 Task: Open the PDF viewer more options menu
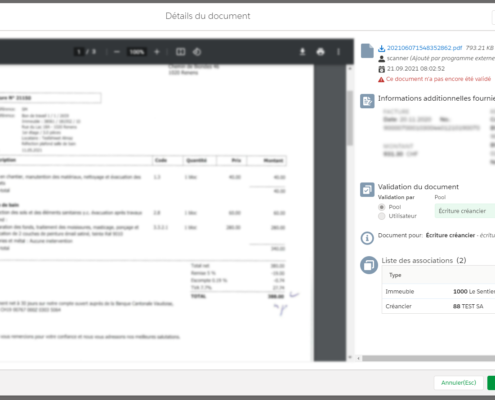coord(338,52)
